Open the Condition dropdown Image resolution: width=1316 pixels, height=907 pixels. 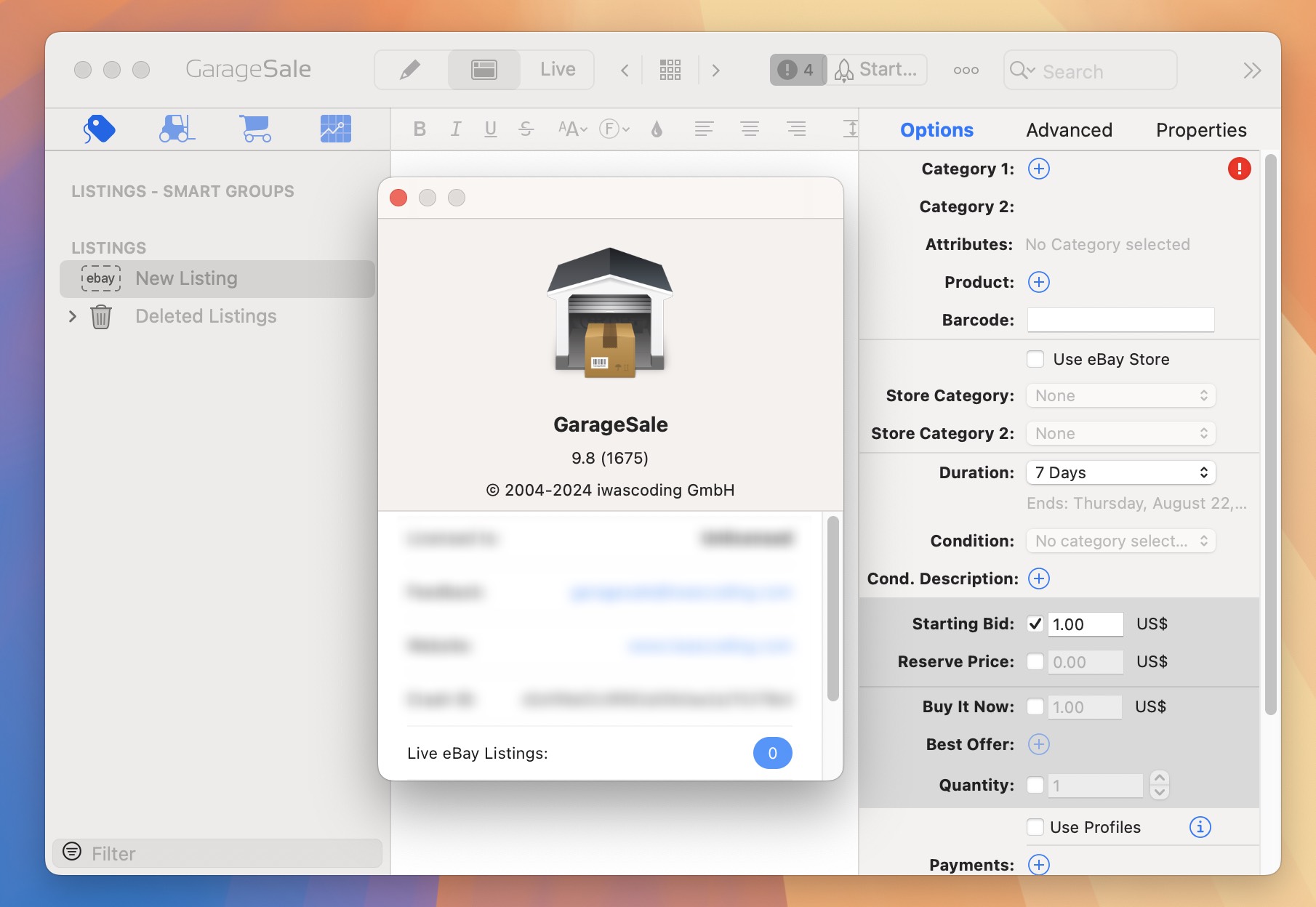(x=1120, y=541)
